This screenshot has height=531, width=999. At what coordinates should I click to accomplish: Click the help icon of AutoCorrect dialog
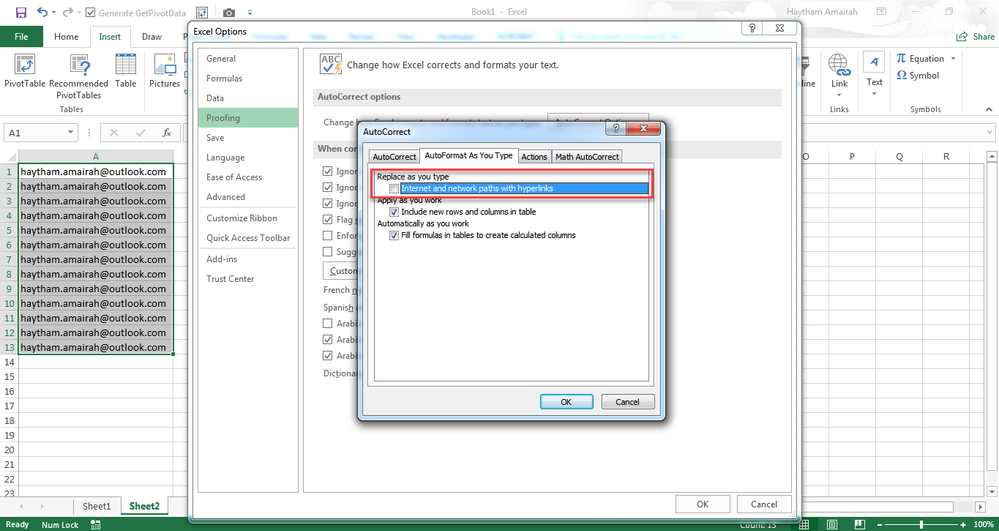(x=615, y=130)
